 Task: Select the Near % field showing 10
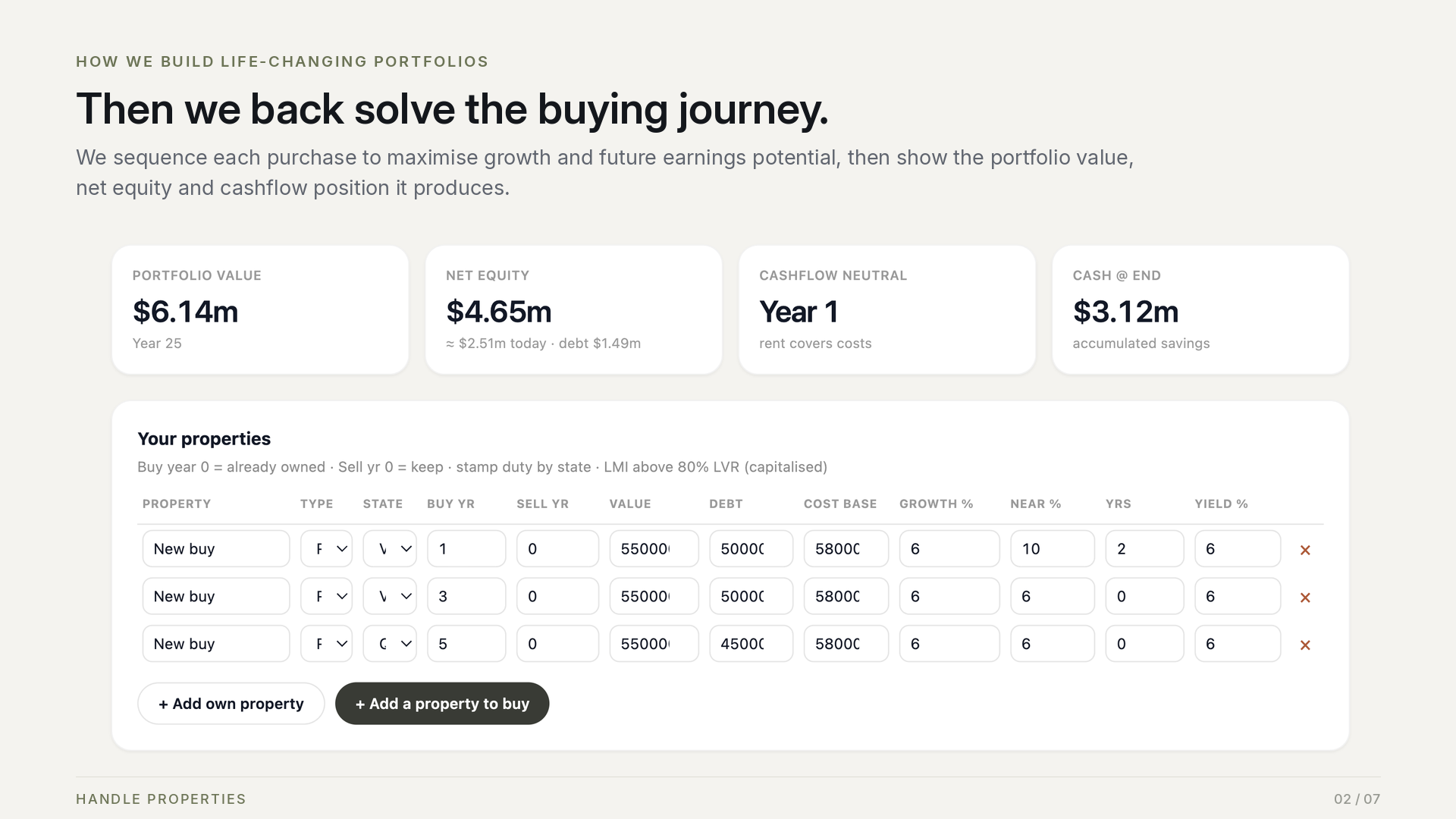(x=1053, y=548)
